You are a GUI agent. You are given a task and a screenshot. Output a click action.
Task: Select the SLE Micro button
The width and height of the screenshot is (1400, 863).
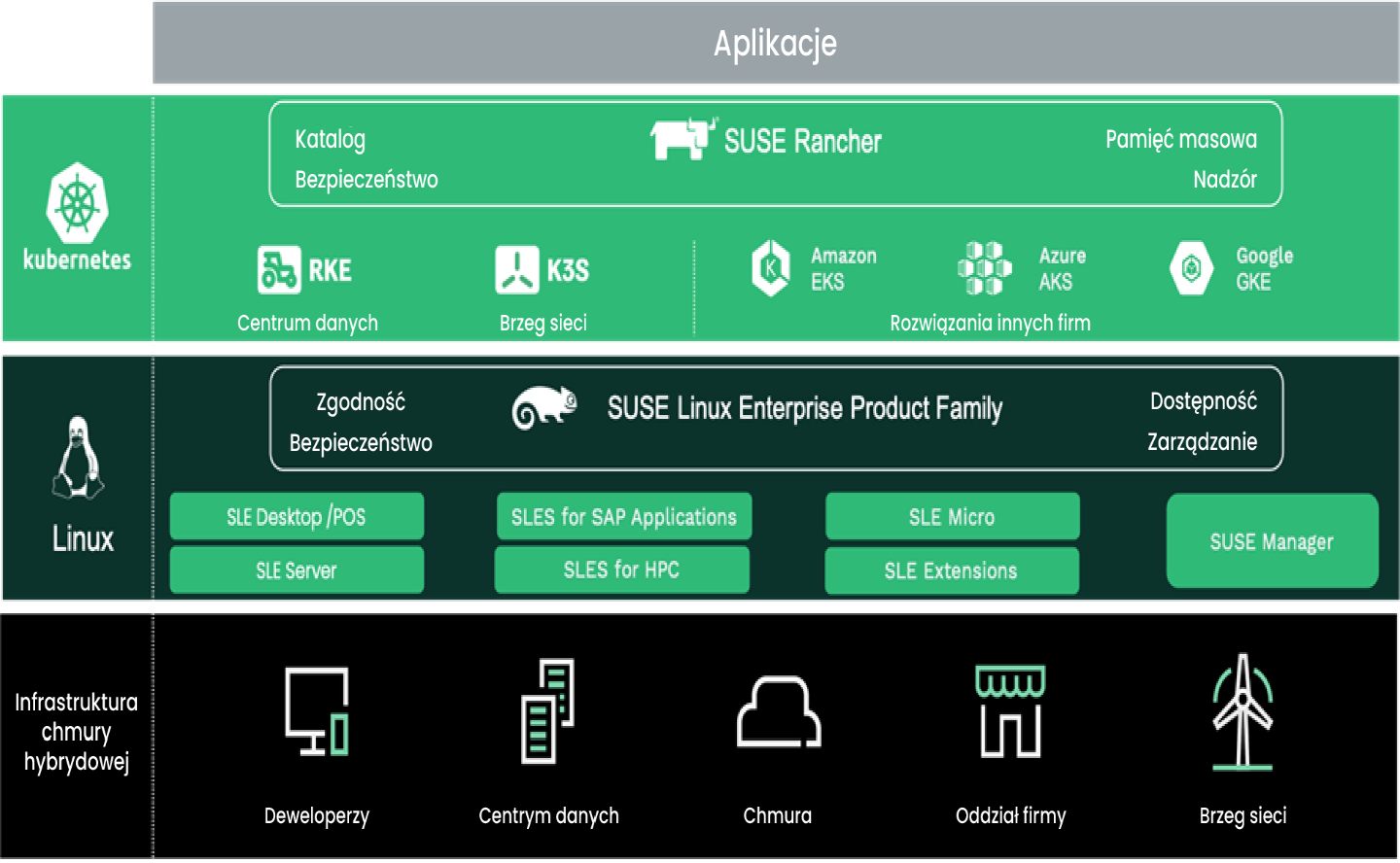coord(951,516)
